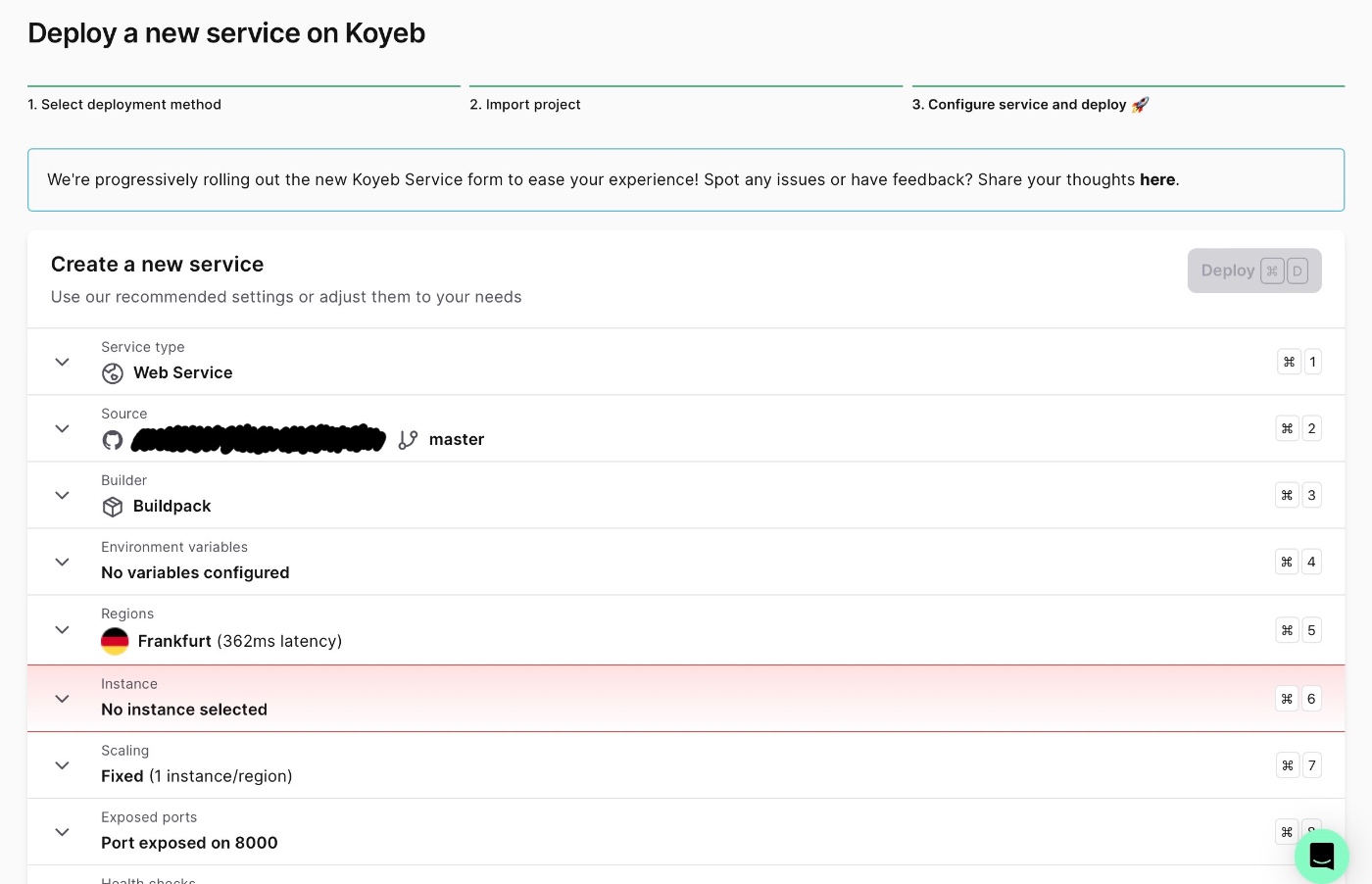Click the shortcut key badge 6
The height and width of the screenshot is (884, 1372).
(x=1311, y=699)
